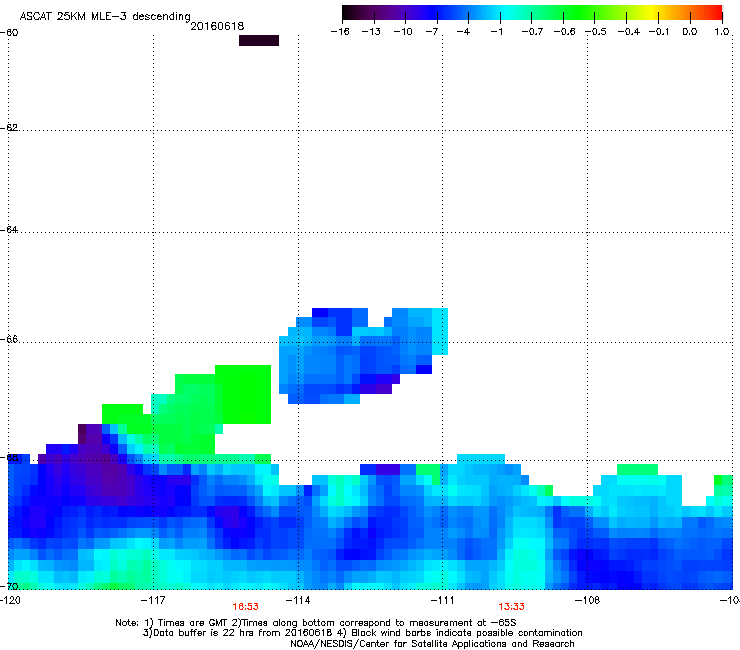Click the note line about the data buffer
This screenshot has height=650, width=740.
[x=362, y=633]
